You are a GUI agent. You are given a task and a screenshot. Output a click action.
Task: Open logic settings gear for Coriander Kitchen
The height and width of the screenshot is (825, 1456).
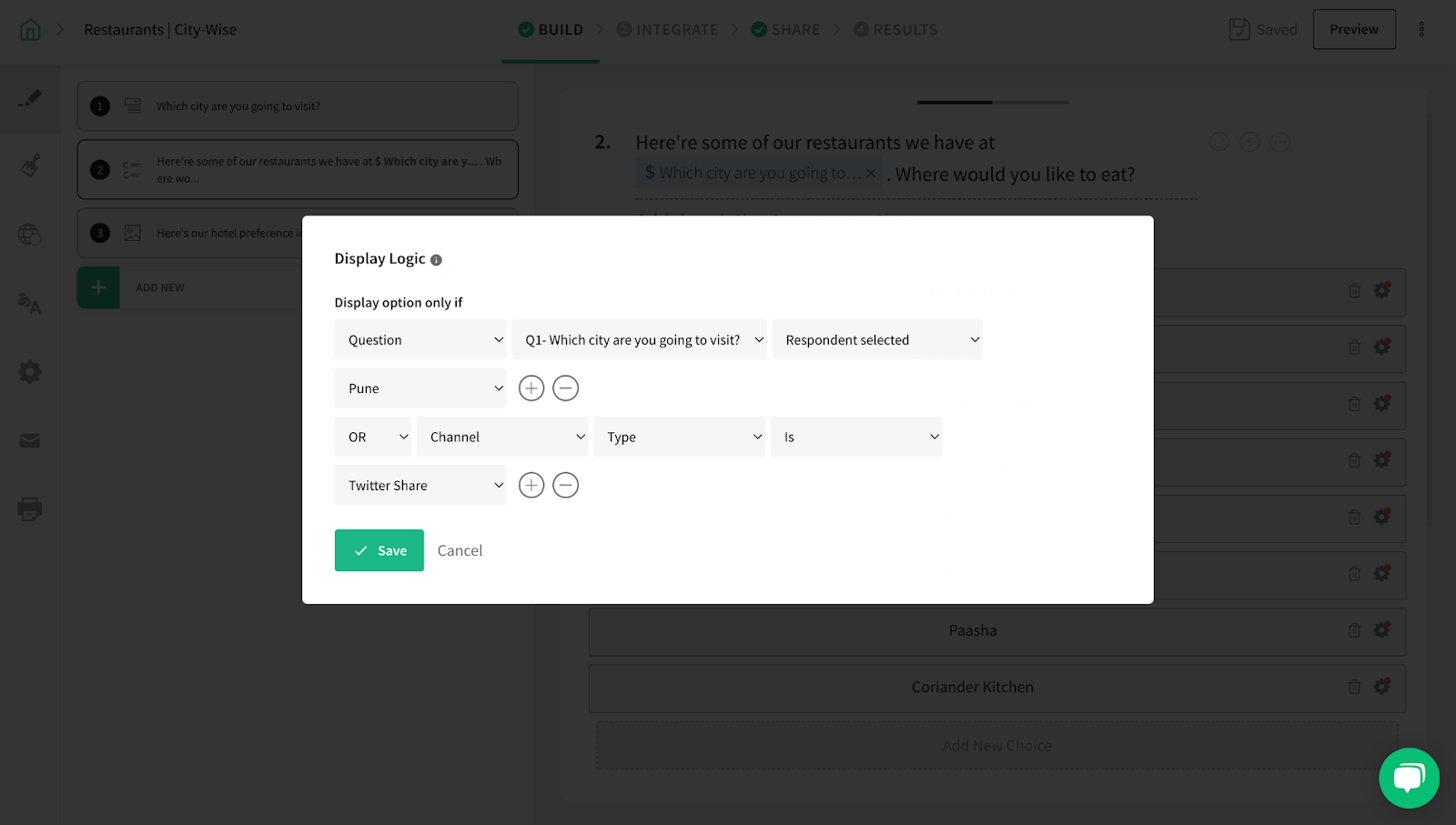click(x=1382, y=686)
